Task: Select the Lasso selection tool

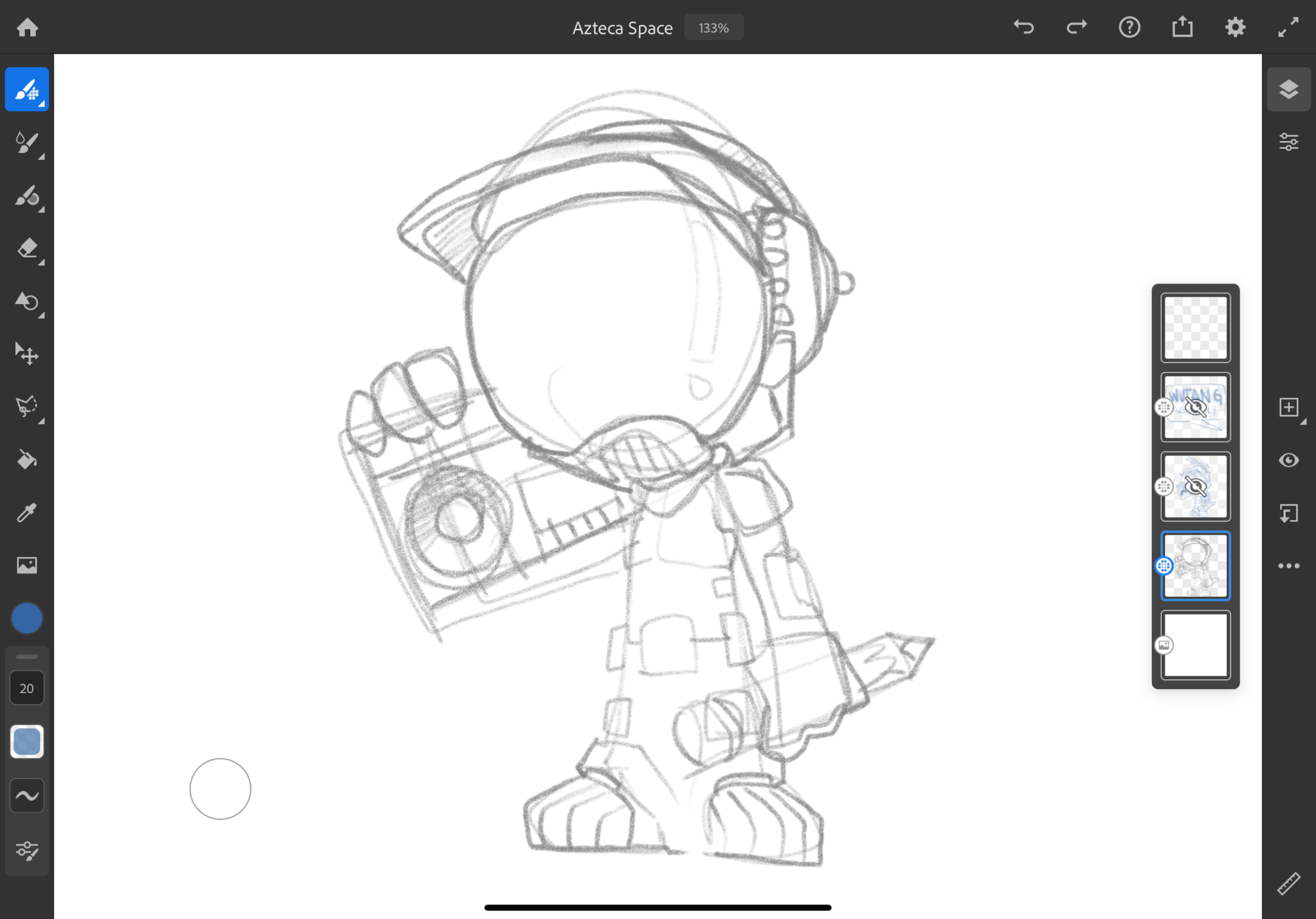Action: click(27, 406)
